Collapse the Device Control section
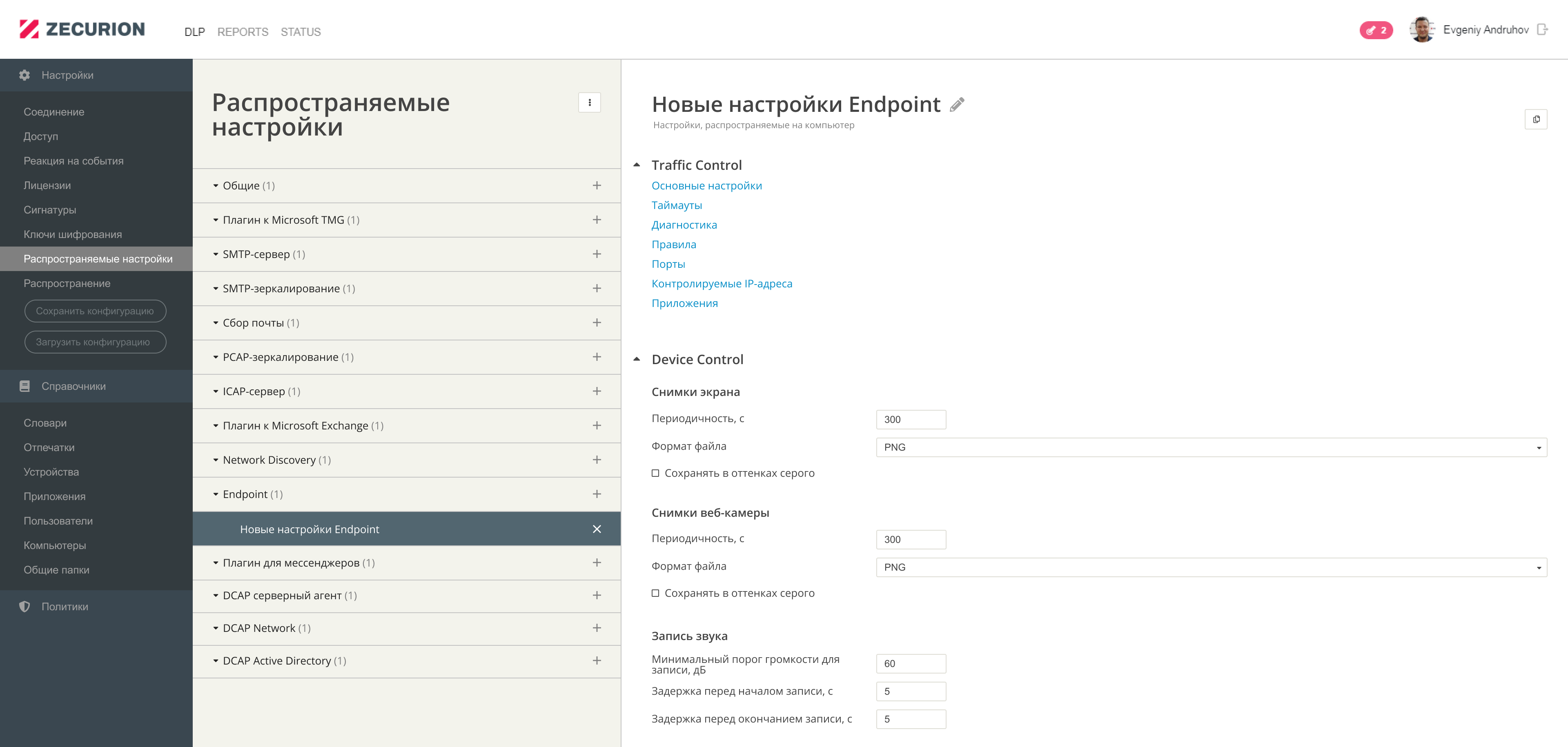Image resolution: width=1568 pixels, height=747 pixels. pos(637,359)
